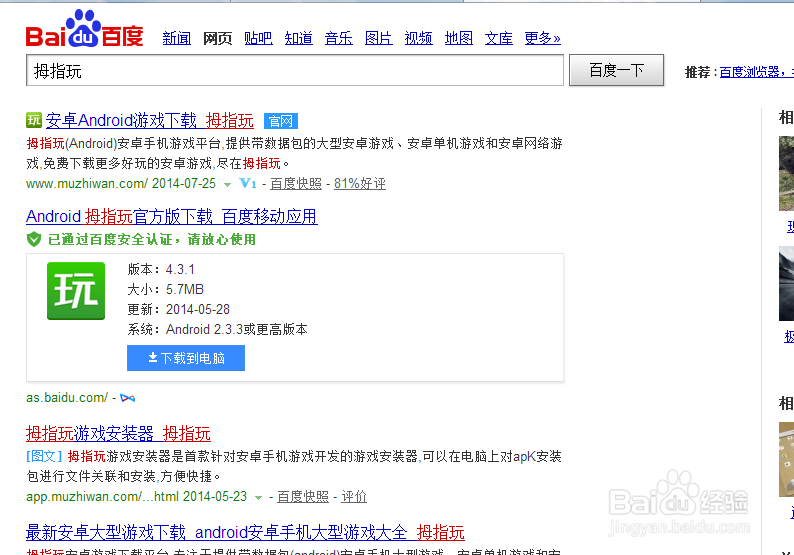Click the as.baidu.com/ URL text

pos(67,398)
